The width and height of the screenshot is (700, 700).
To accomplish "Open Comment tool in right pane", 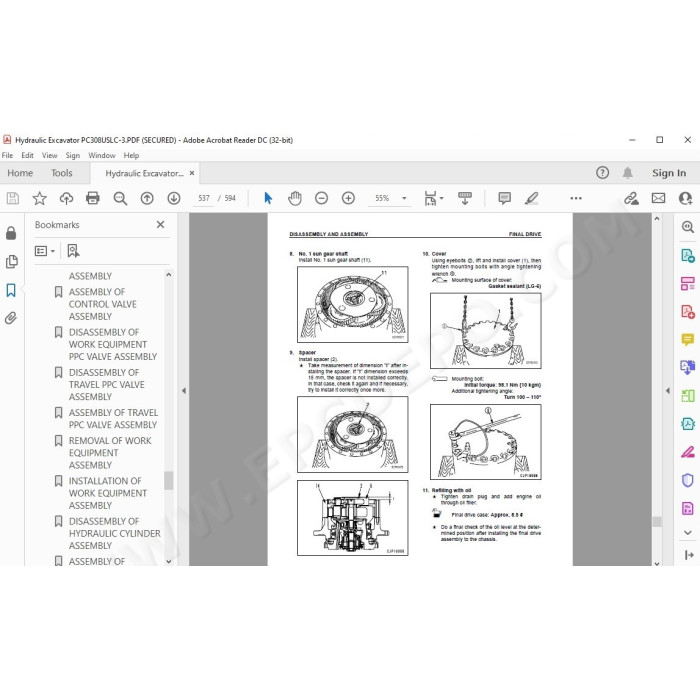I will pyautogui.click(x=688, y=339).
